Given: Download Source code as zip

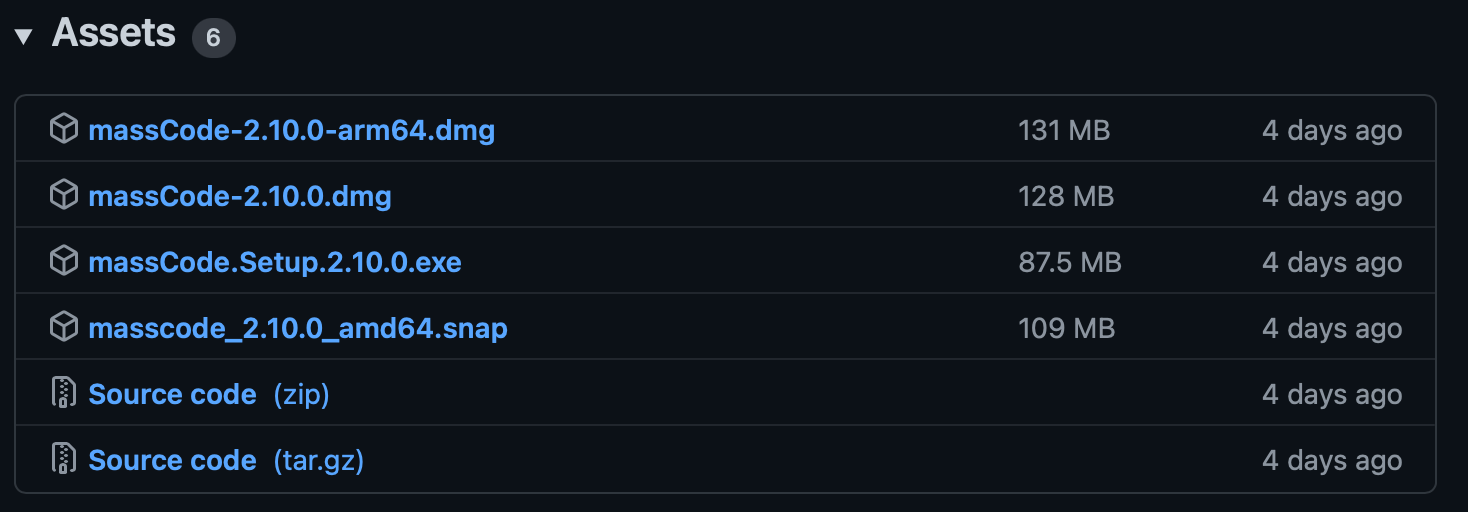Looking at the screenshot, I should (209, 394).
